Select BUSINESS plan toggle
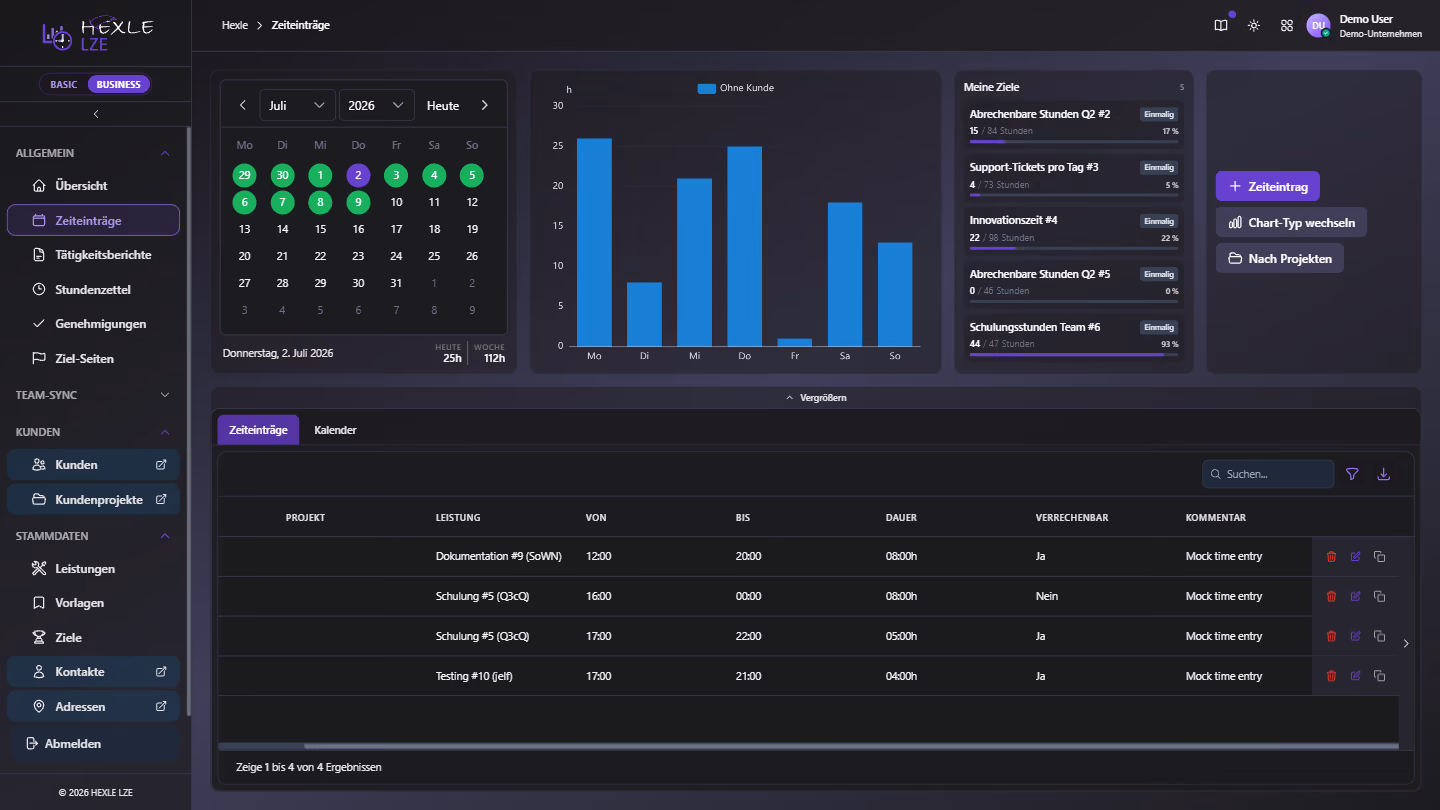The image size is (1440, 810). pos(119,84)
